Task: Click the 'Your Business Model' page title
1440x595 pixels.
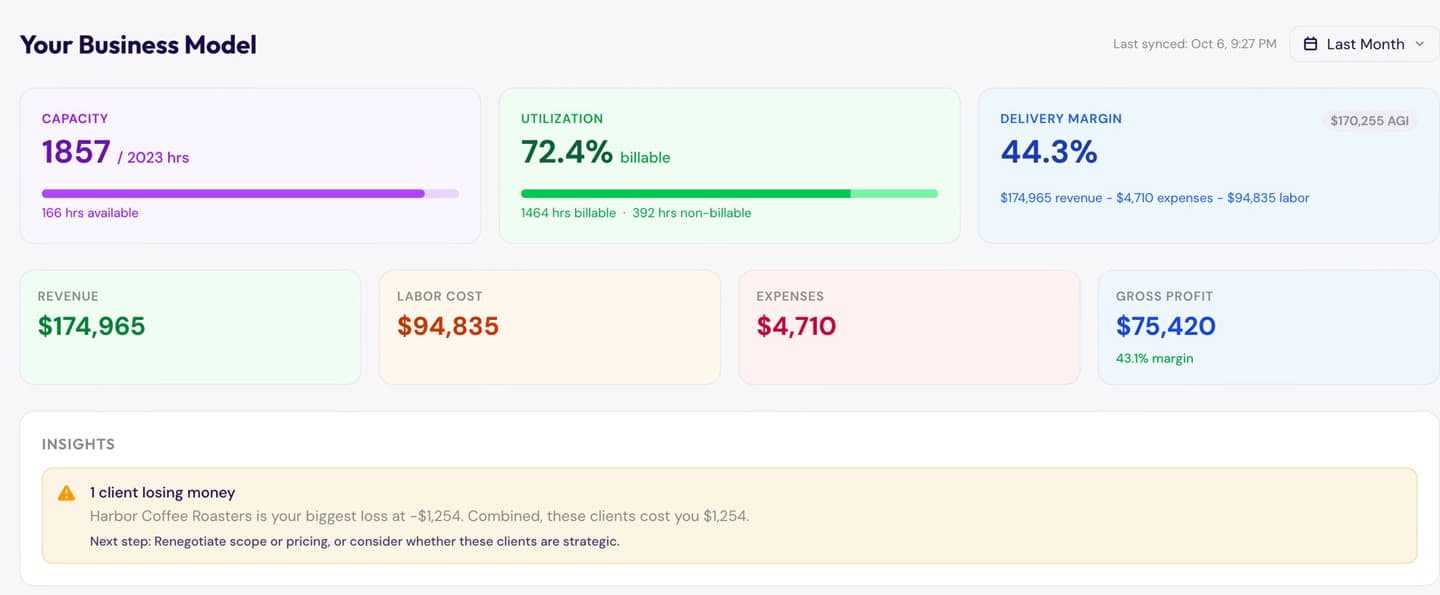Action: click(138, 45)
